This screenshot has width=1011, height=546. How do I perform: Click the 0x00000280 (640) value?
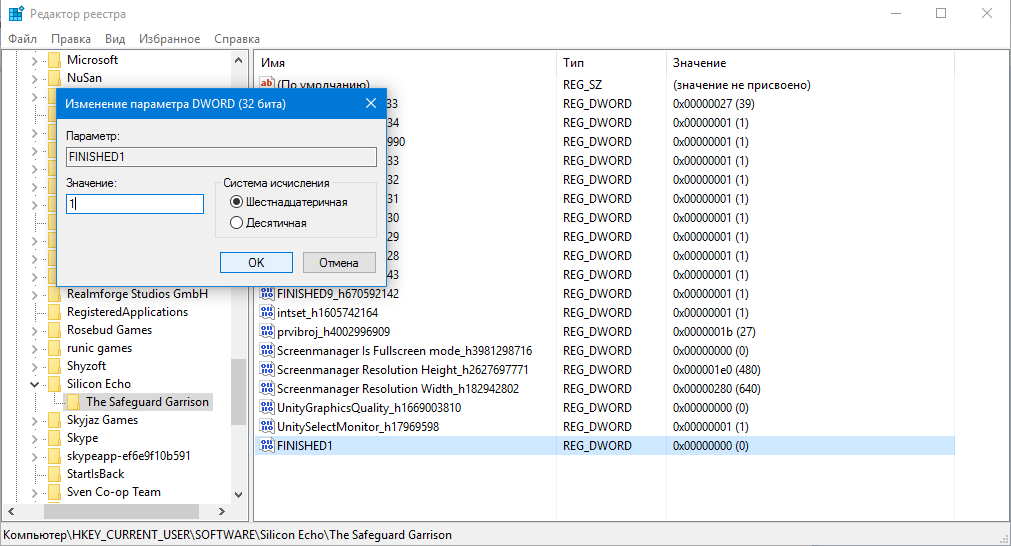tap(716, 389)
